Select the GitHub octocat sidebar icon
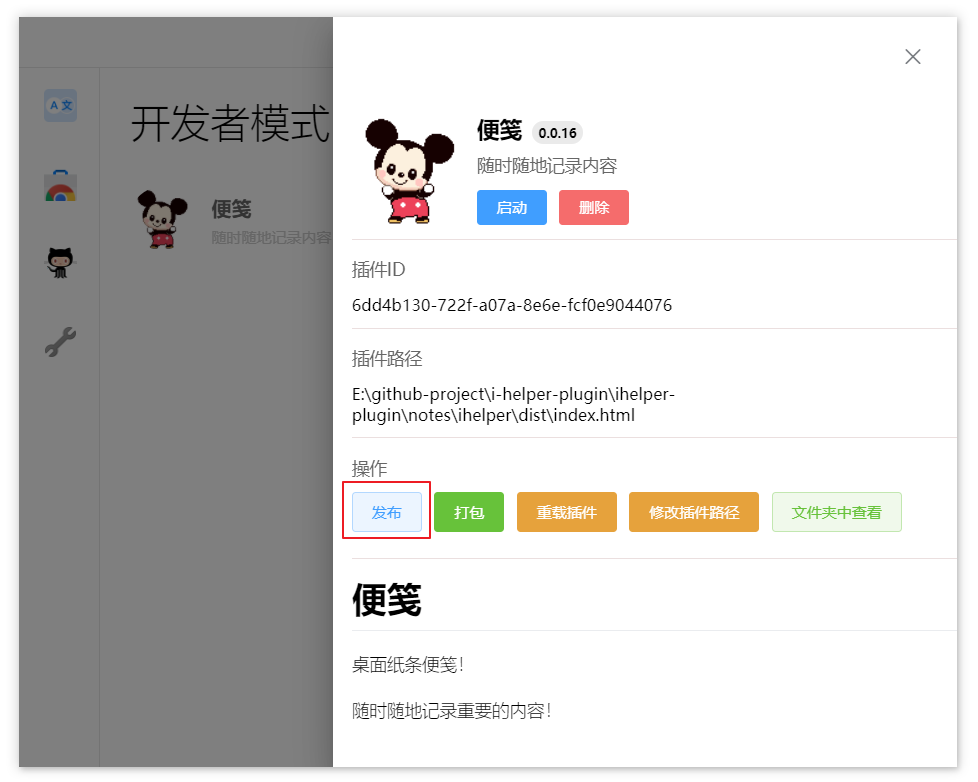The height and width of the screenshot is (782, 978). (x=61, y=263)
